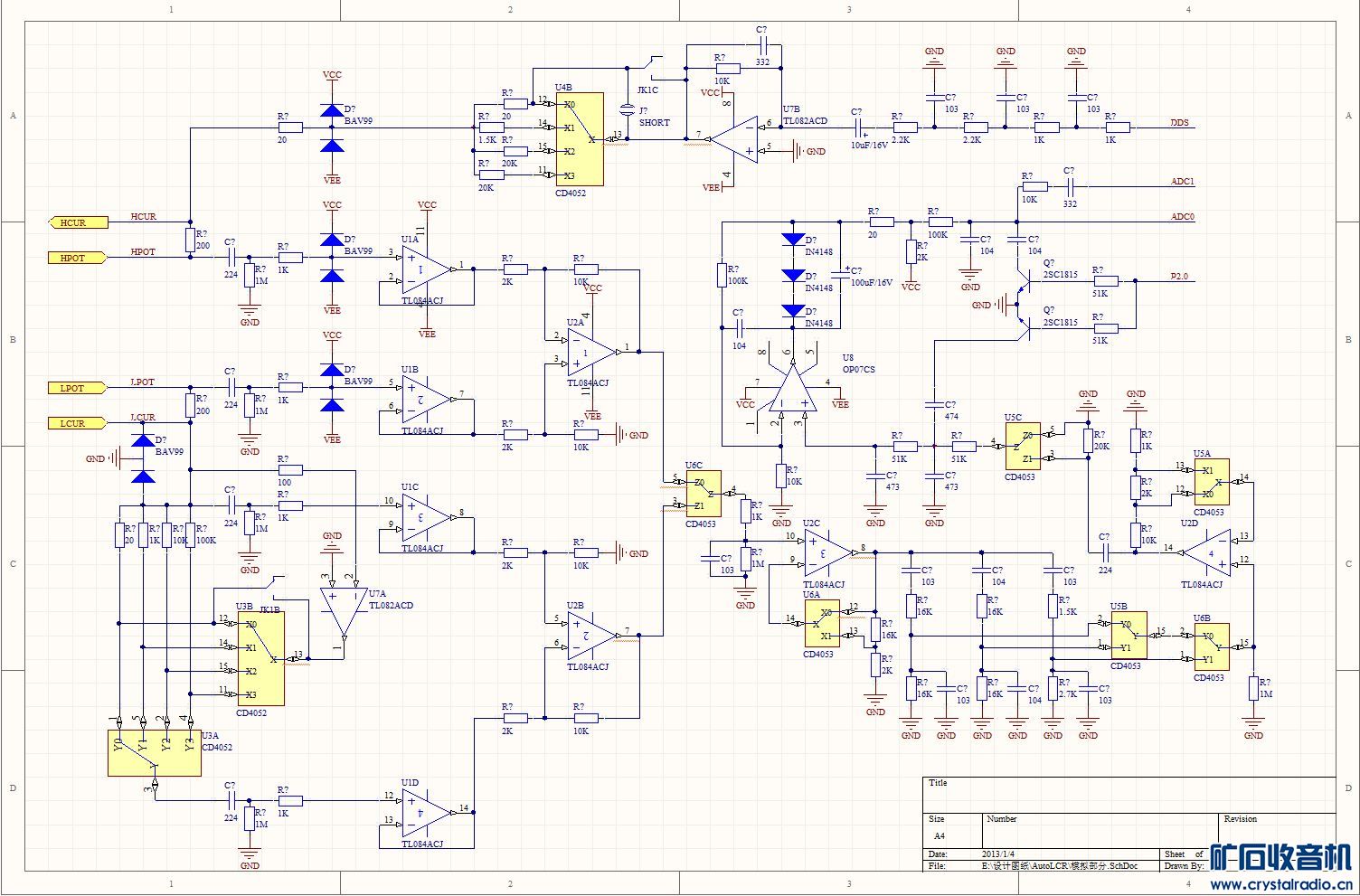This screenshot has width=1360, height=896.
Task: Select the U1C op-amp symbol
Action: click(x=428, y=517)
